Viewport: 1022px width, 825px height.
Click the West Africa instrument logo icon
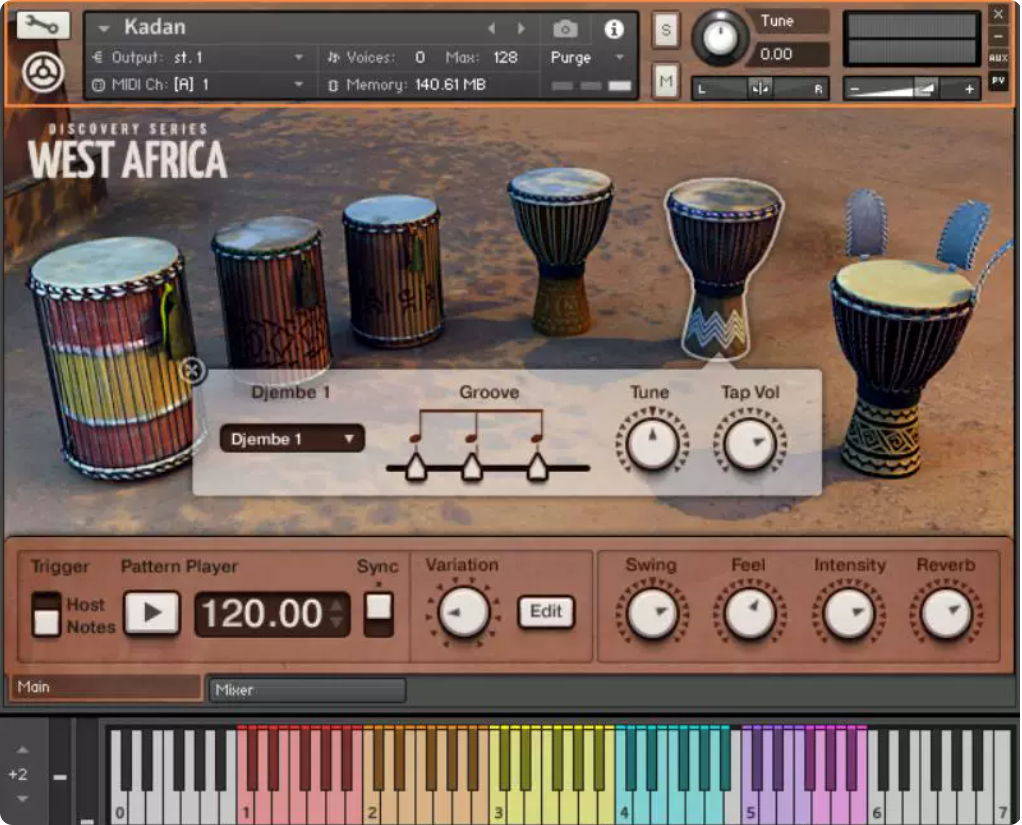(43, 72)
